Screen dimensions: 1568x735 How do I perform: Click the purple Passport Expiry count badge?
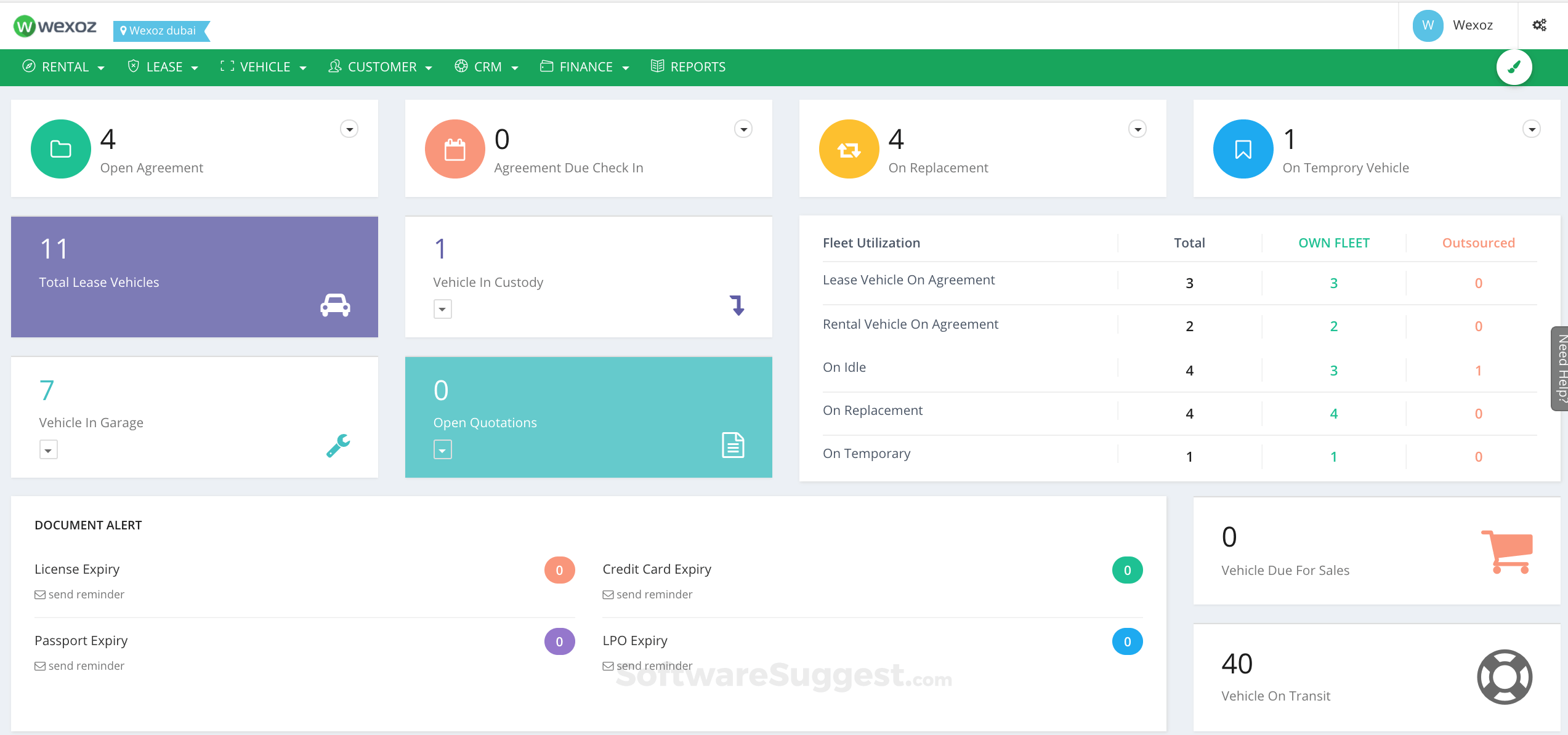pyautogui.click(x=559, y=641)
